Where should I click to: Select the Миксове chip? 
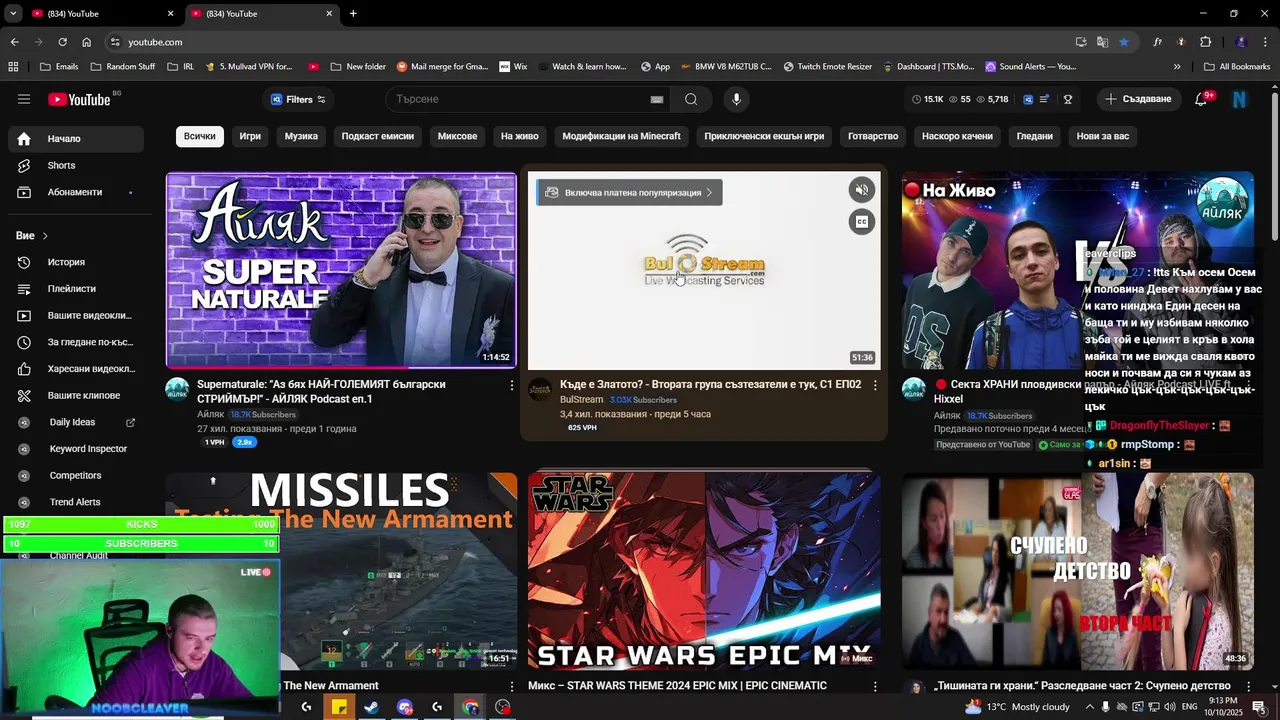(x=457, y=136)
